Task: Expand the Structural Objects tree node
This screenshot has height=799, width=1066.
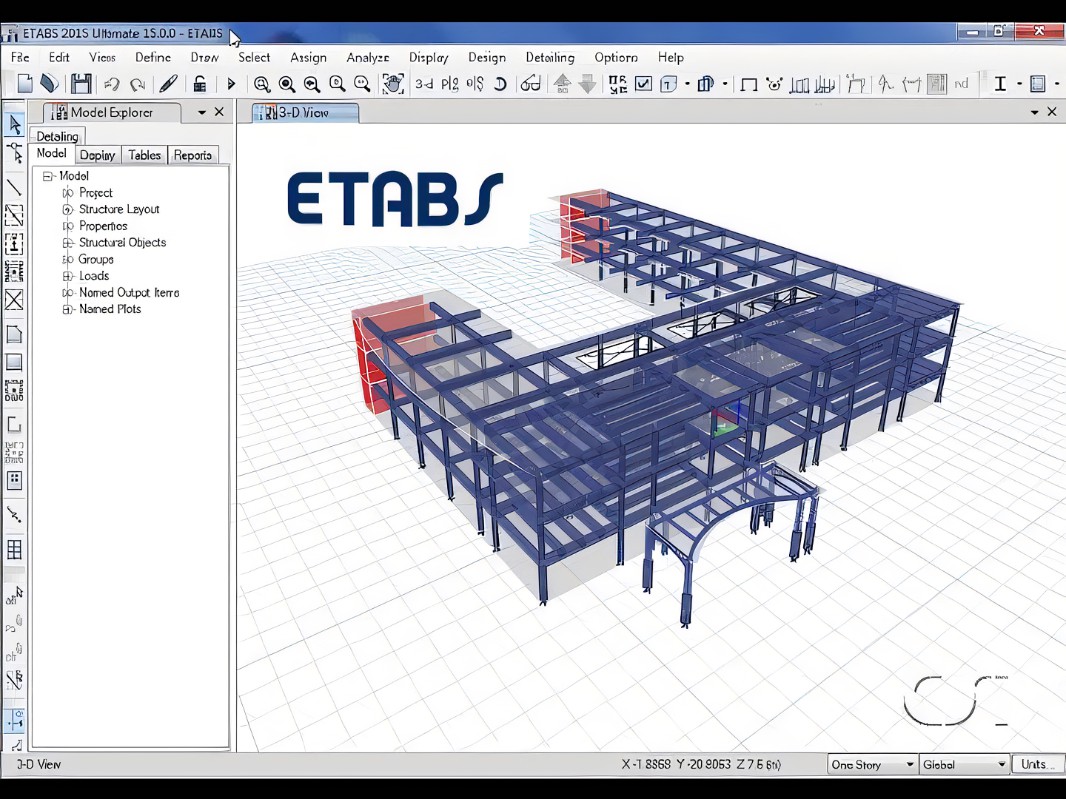Action: (x=67, y=243)
